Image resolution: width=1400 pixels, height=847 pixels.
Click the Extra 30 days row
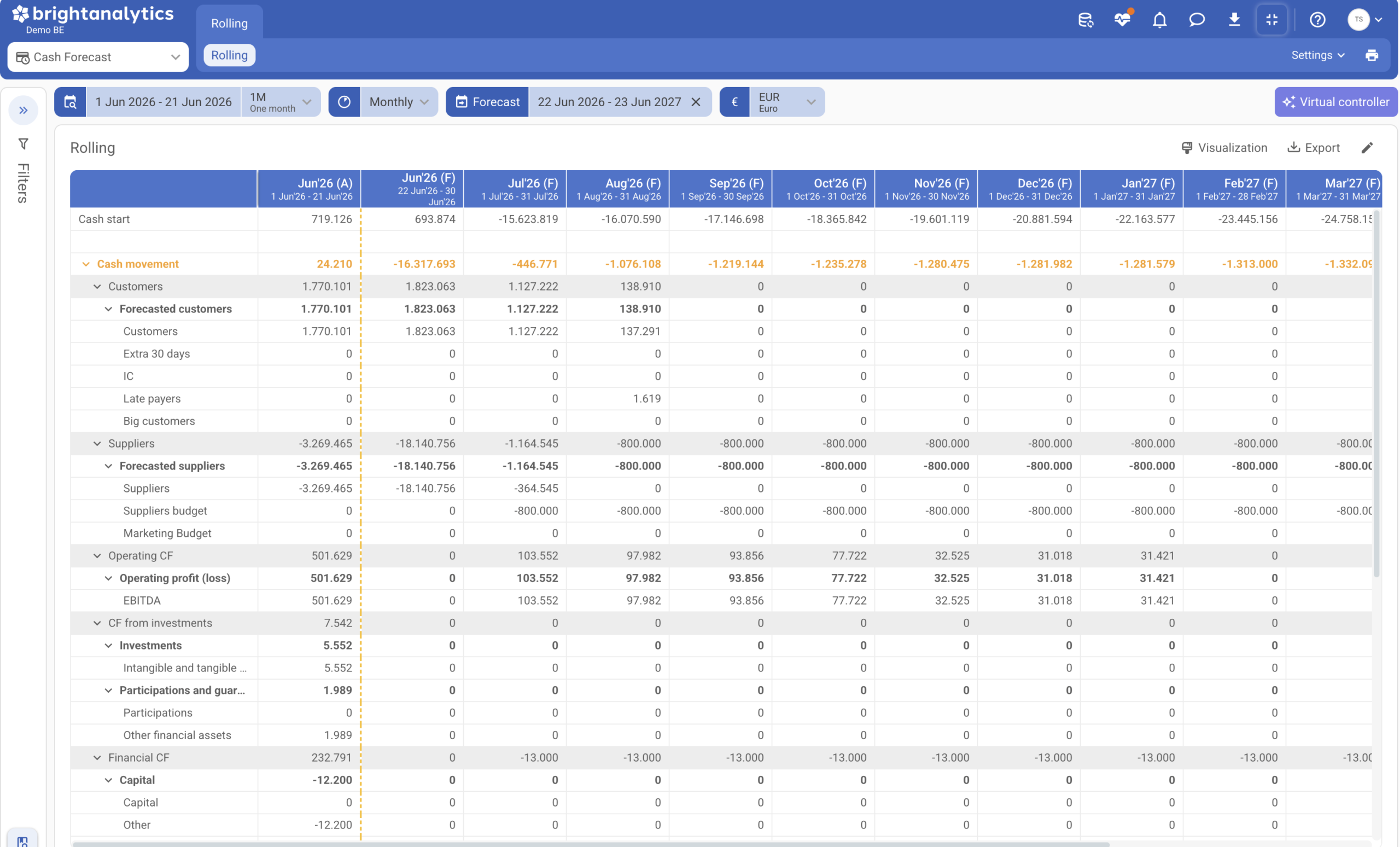tap(157, 353)
